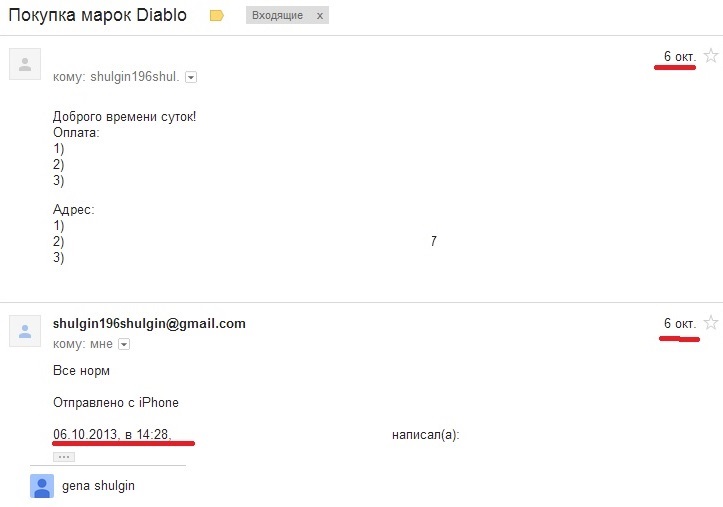Click the second message date 6 окт.

[680, 324]
